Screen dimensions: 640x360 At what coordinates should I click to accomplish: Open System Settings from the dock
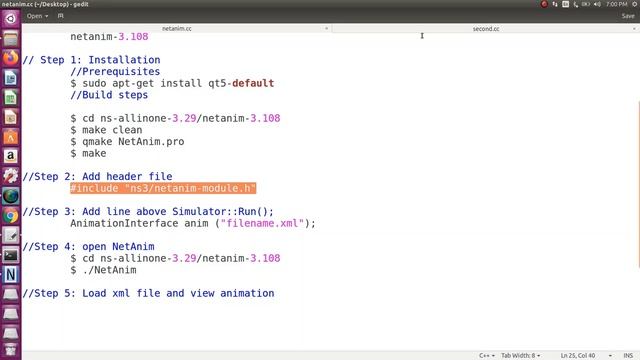pyautogui.click(x=11, y=176)
